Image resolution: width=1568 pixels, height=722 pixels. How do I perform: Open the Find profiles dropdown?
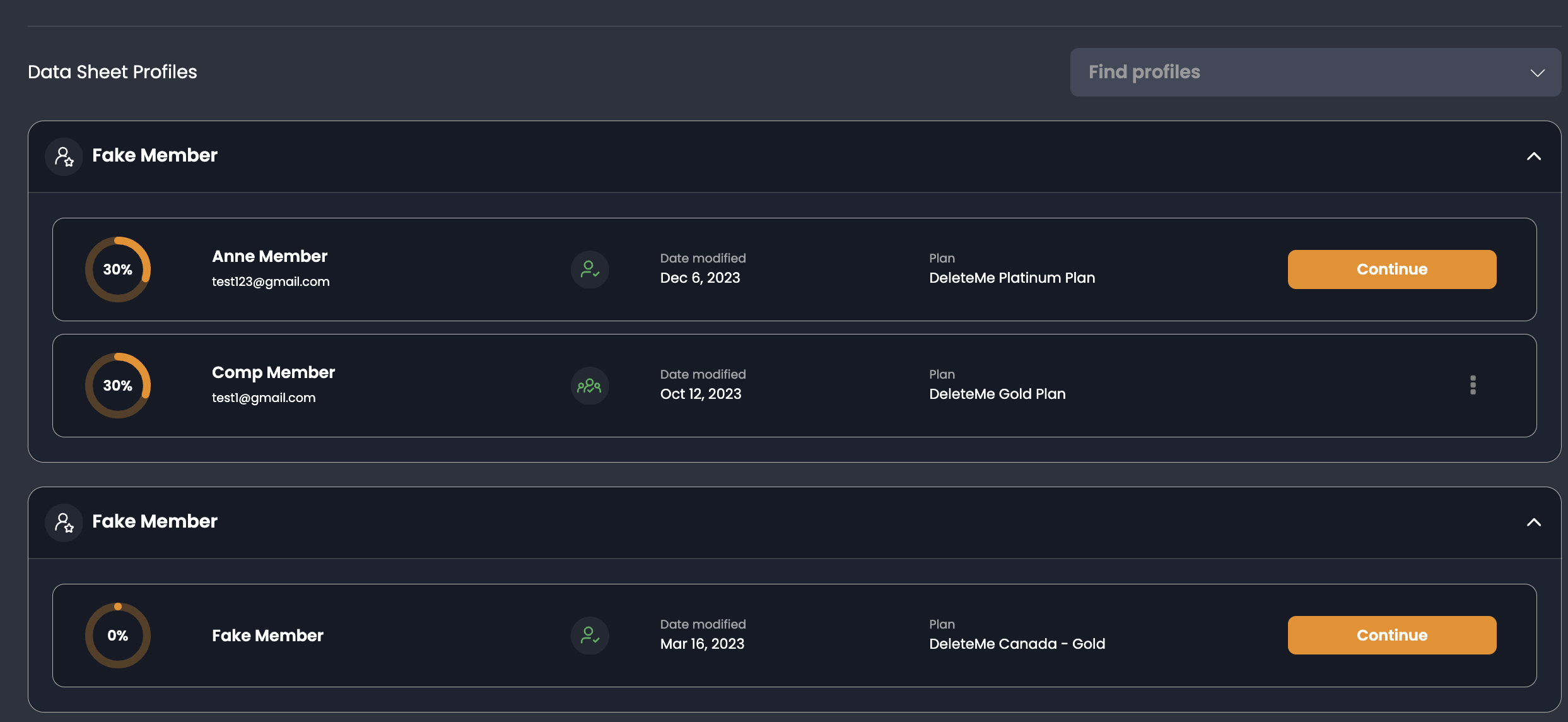click(x=1315, y=73)
